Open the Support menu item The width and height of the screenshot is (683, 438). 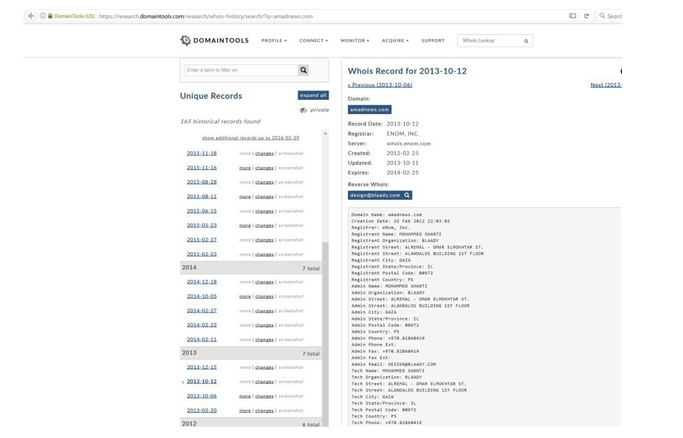pyautogui.click(x=433, y=40)
